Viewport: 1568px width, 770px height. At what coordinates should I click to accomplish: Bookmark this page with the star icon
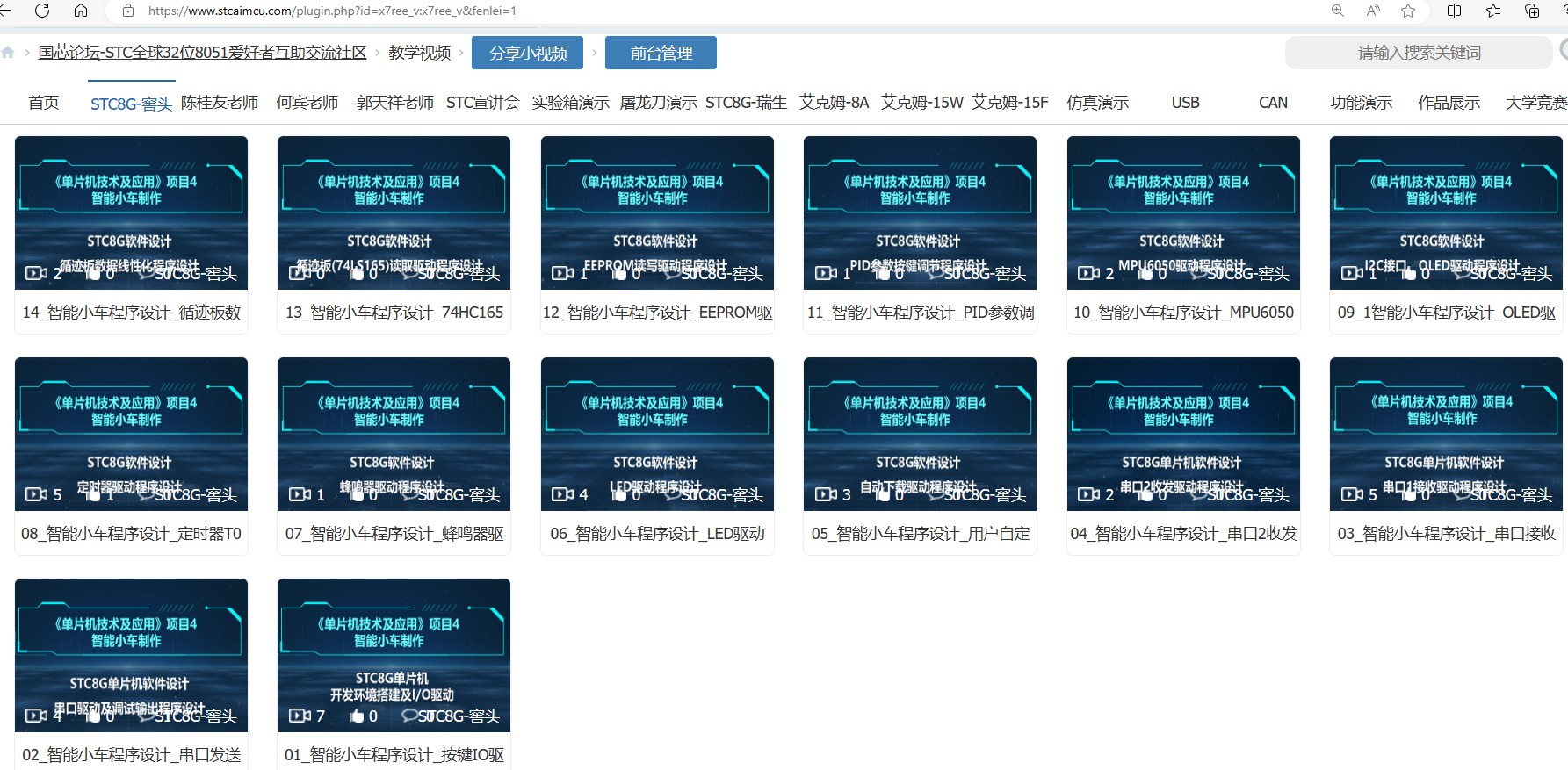coord(1408,11)
